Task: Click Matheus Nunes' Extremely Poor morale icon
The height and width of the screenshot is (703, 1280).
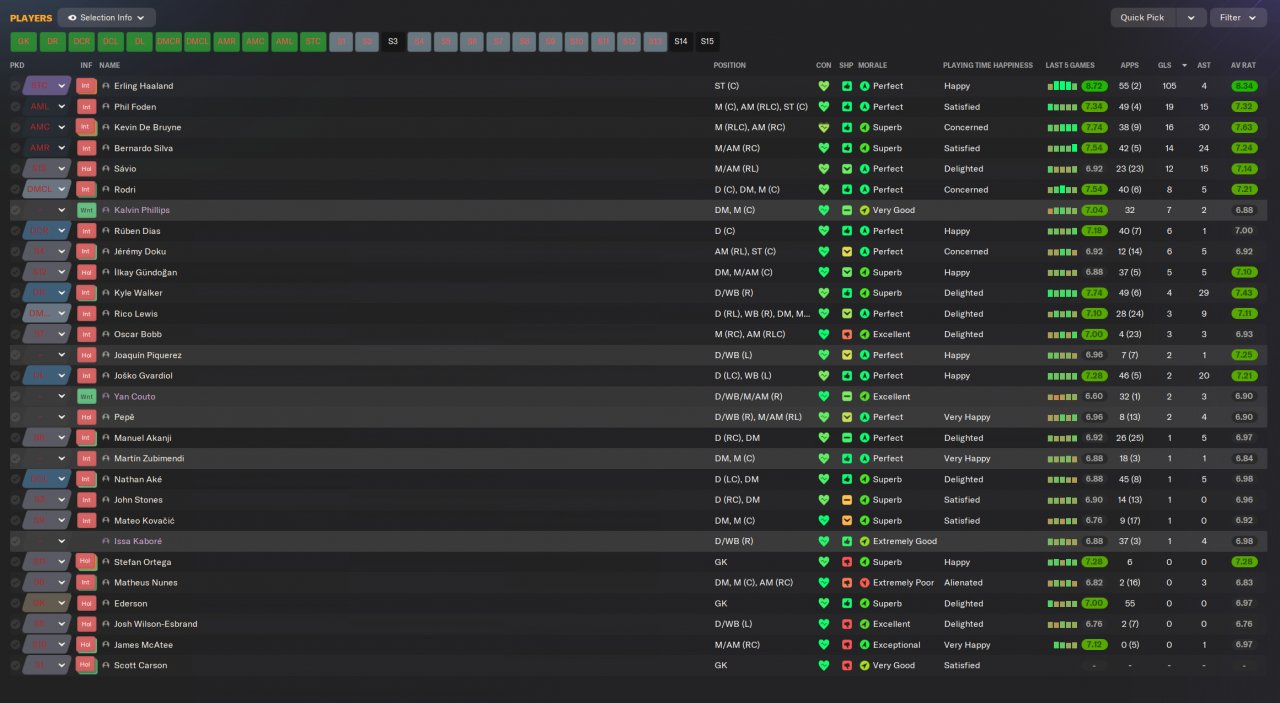Action: click(x=865, y=582)
